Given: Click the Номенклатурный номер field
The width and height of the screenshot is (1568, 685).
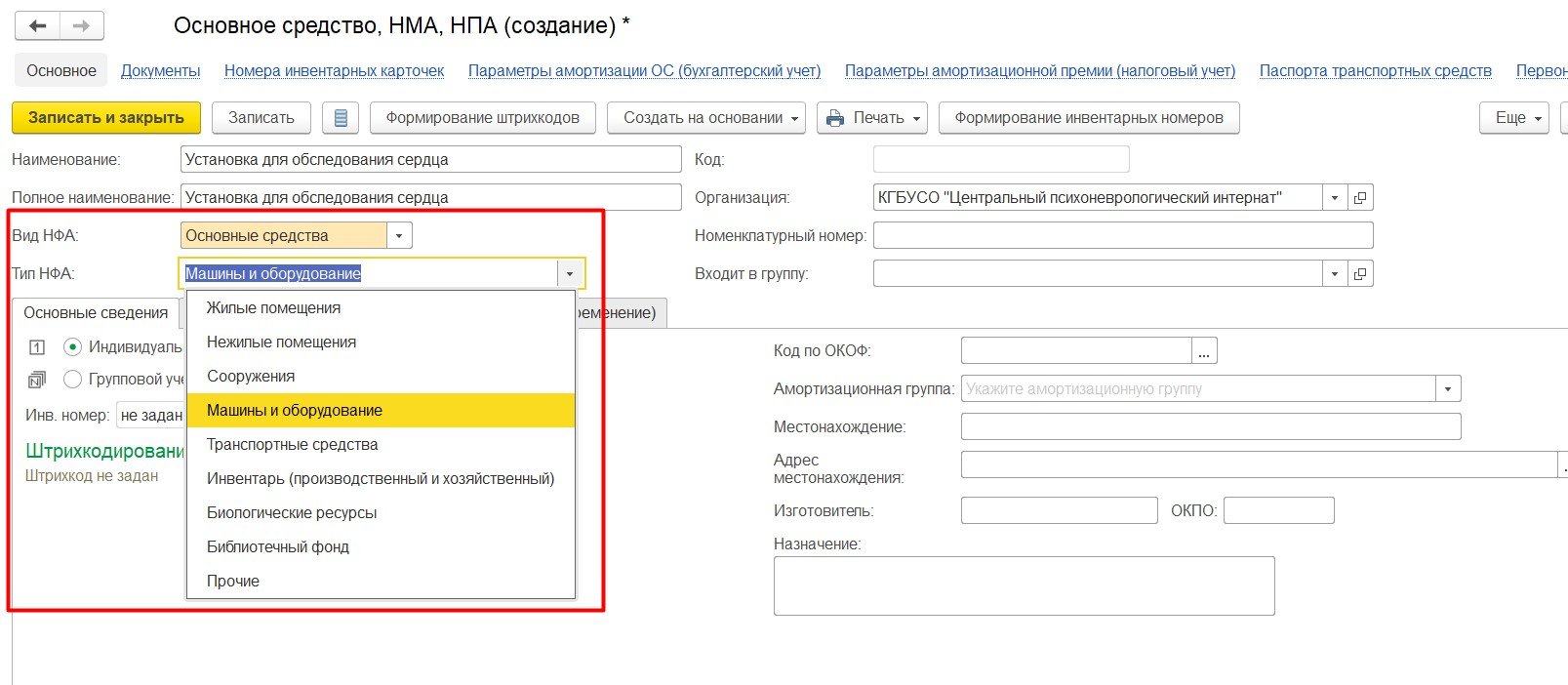Looking at the screenshot, I should (x=1123, y=236).
